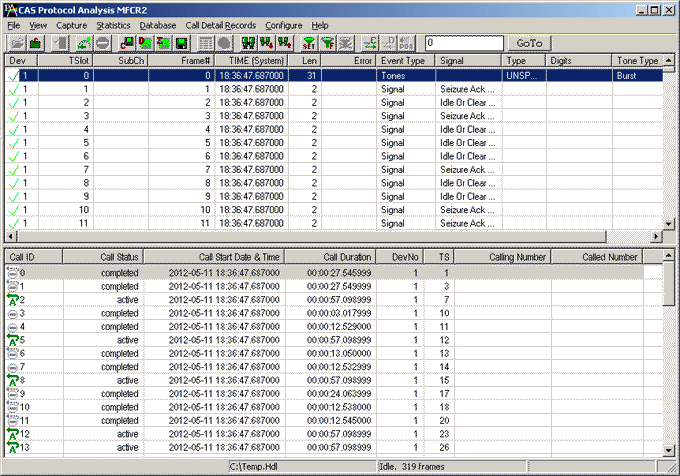Click the 'Idle, 319 frames' status text
This screenshot has width=680, height=476.
[412, 466]
